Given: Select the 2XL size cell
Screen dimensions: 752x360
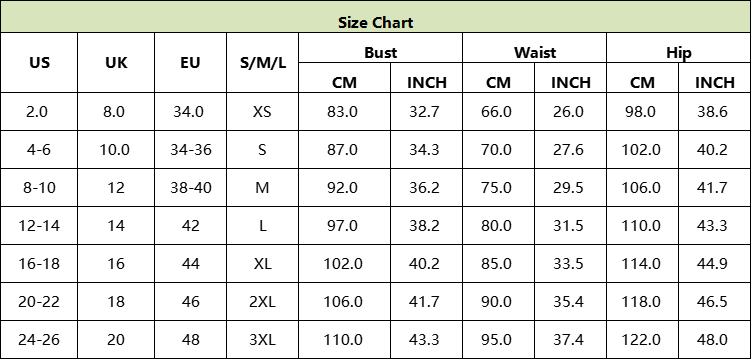Looking at the screenshot, I should tap(262, 302).
